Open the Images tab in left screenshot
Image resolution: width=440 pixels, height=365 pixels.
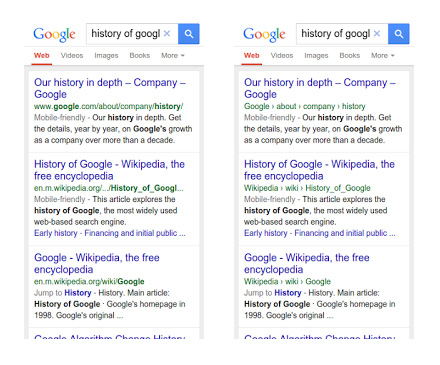click(x=106, y=56)
